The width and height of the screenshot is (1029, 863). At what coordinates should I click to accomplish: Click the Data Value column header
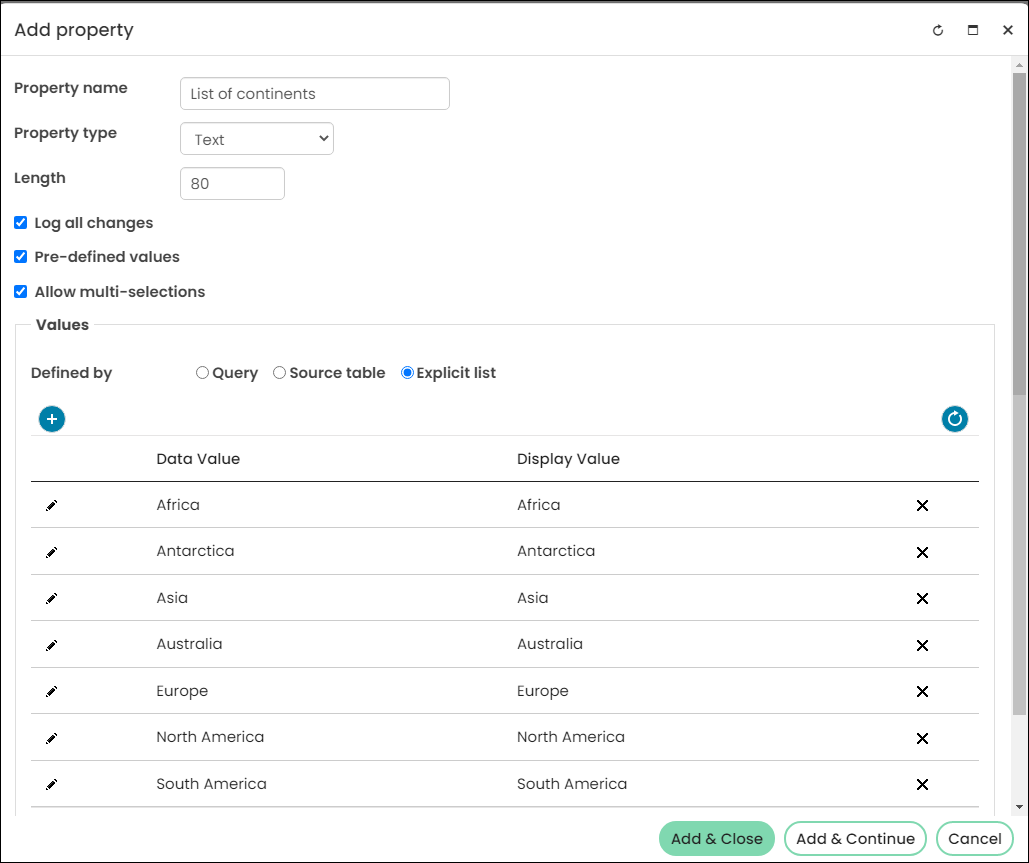[198, 459]
